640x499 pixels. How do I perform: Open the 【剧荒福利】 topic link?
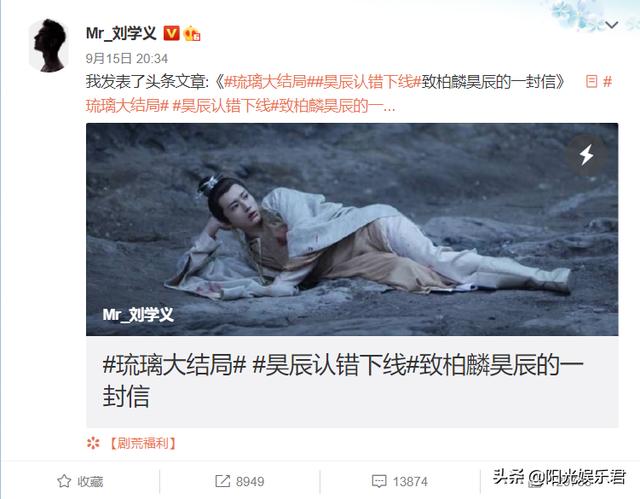pos(143,443)
